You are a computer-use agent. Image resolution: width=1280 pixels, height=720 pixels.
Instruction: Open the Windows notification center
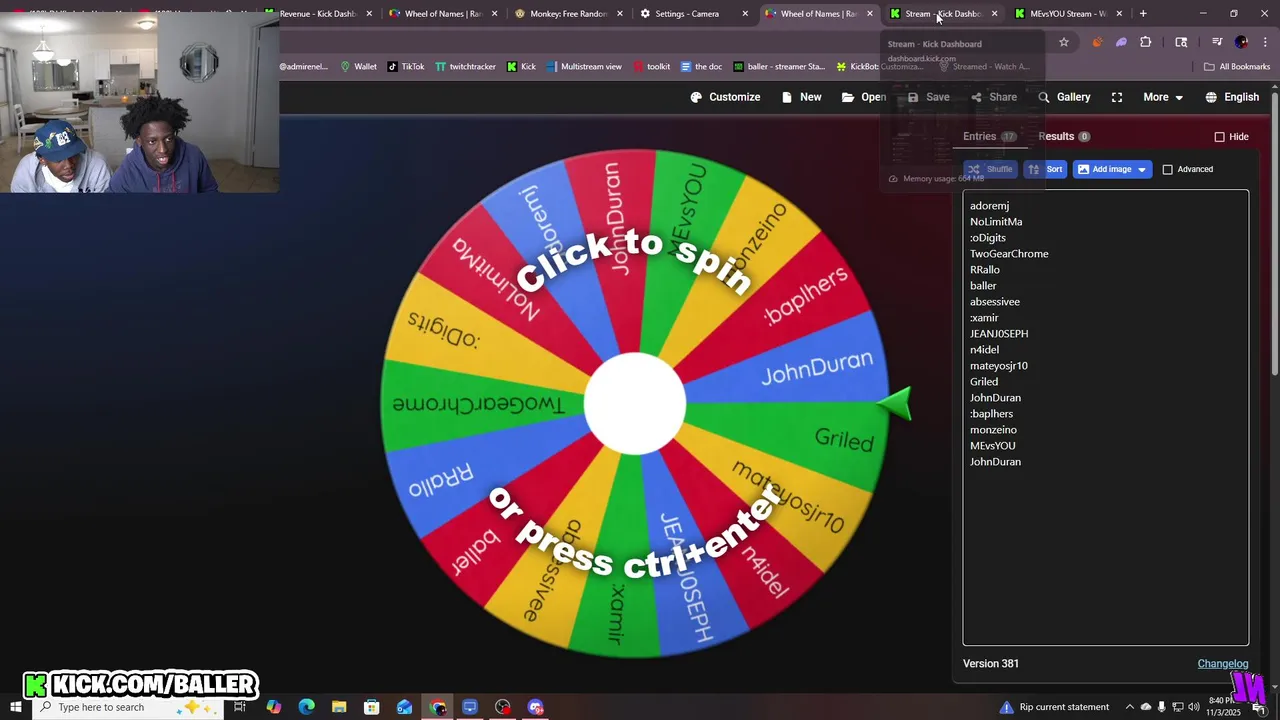tap(1260, 707)
